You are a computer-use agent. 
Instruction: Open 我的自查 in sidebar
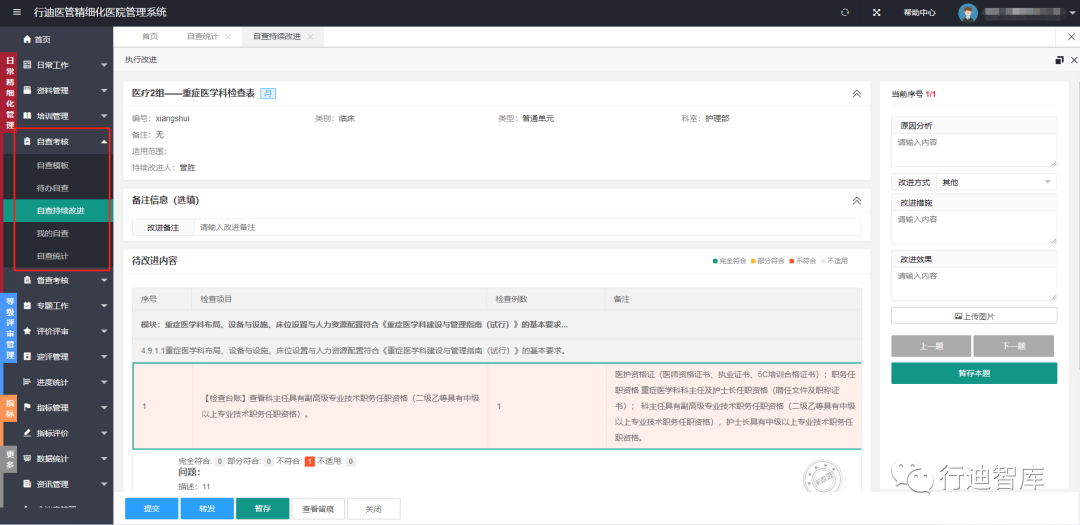tap(52, 234)
